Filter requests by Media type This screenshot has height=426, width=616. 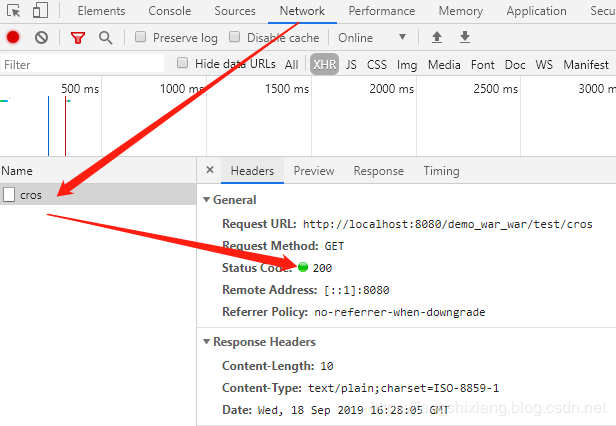tap(444, 64)
